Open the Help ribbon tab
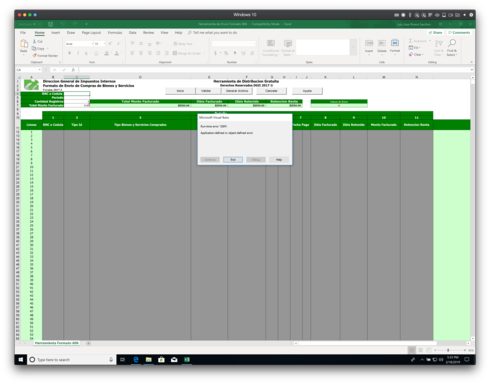 tap(178, 33)
